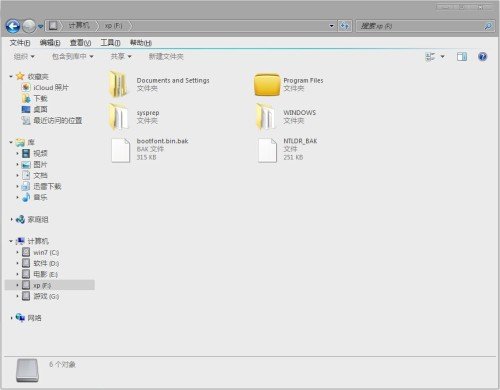Open the 工具(T) menu
Viewport: 500px width, 390px height.
110,43
